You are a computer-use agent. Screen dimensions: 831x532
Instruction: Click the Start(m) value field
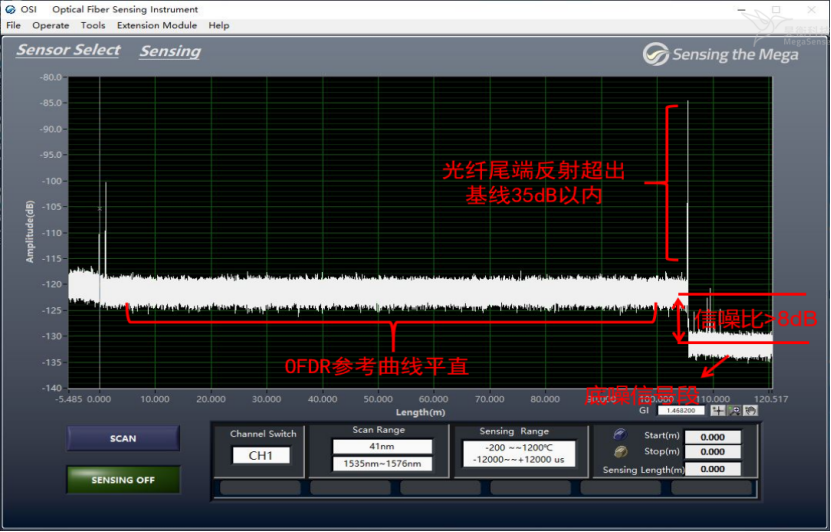712,437
